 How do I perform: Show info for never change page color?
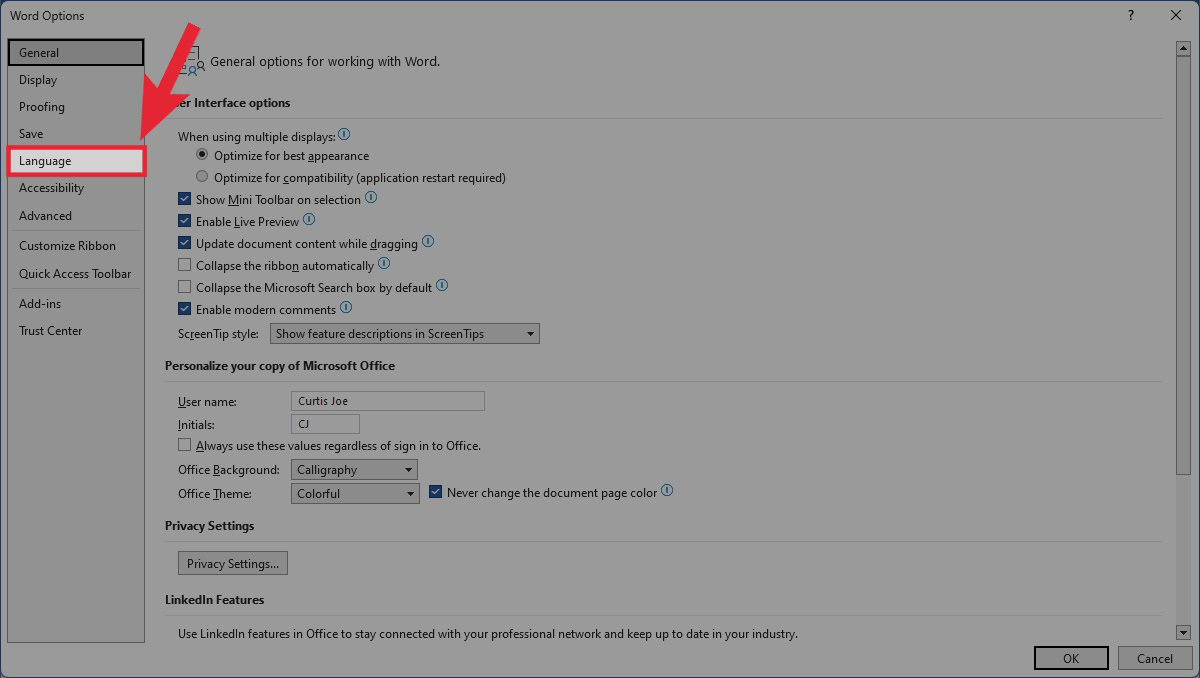coord(667,491)
